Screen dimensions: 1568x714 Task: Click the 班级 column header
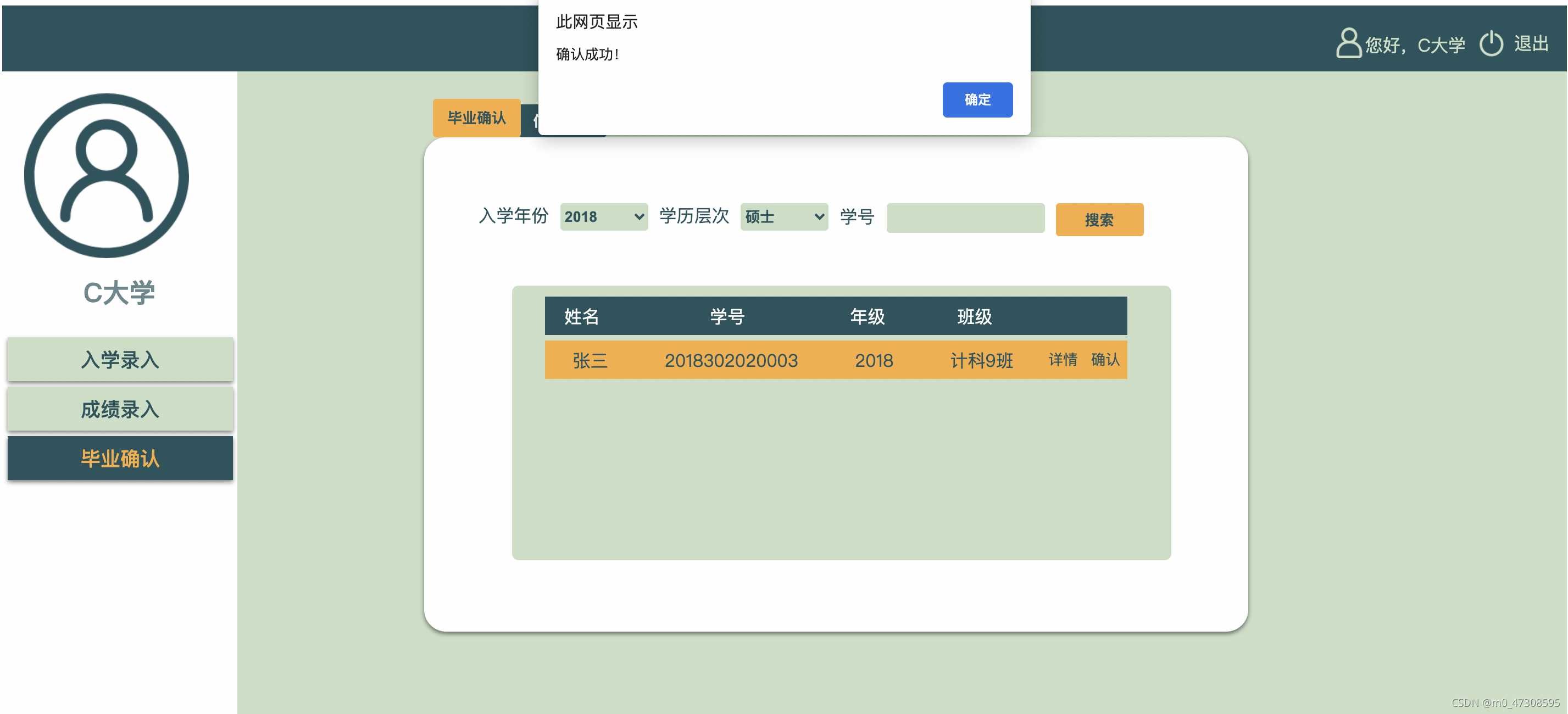pyautogui.click(x=974, y=316)
